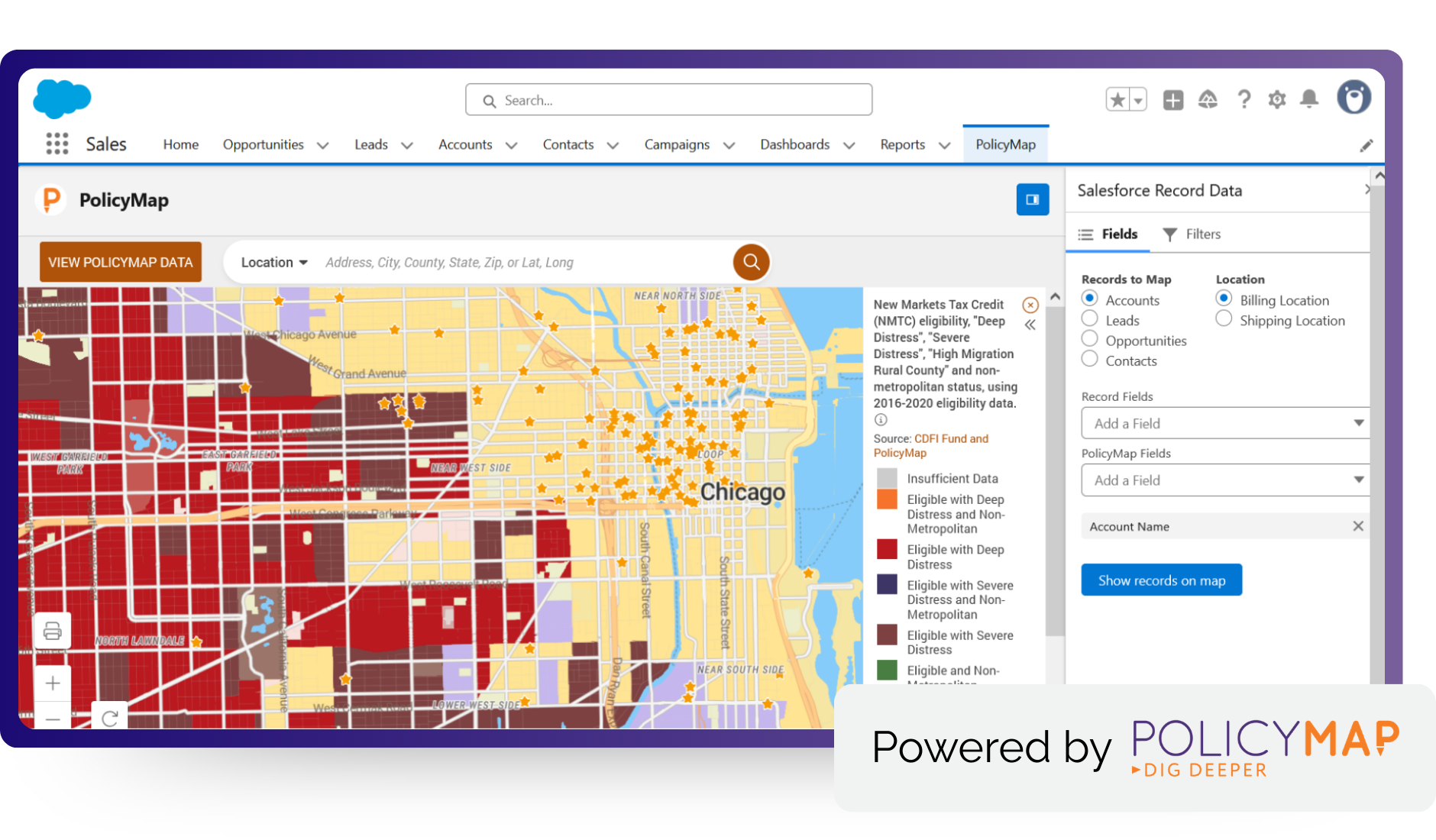1436x840 pixels.
Task: Open the Dashboards navigation tab
Action: click(794, 144)
